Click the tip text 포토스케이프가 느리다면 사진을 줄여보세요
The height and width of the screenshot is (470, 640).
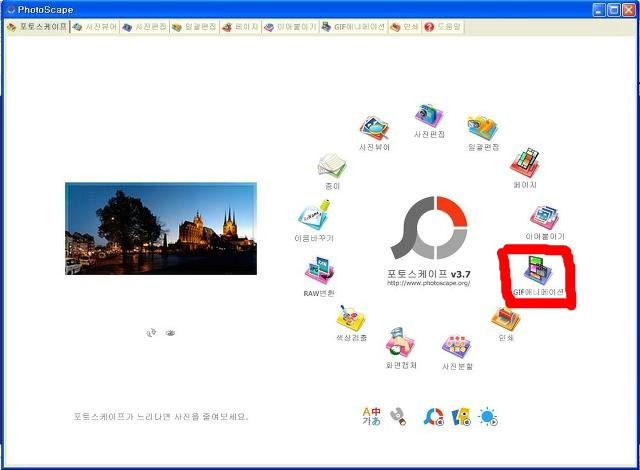161,417
